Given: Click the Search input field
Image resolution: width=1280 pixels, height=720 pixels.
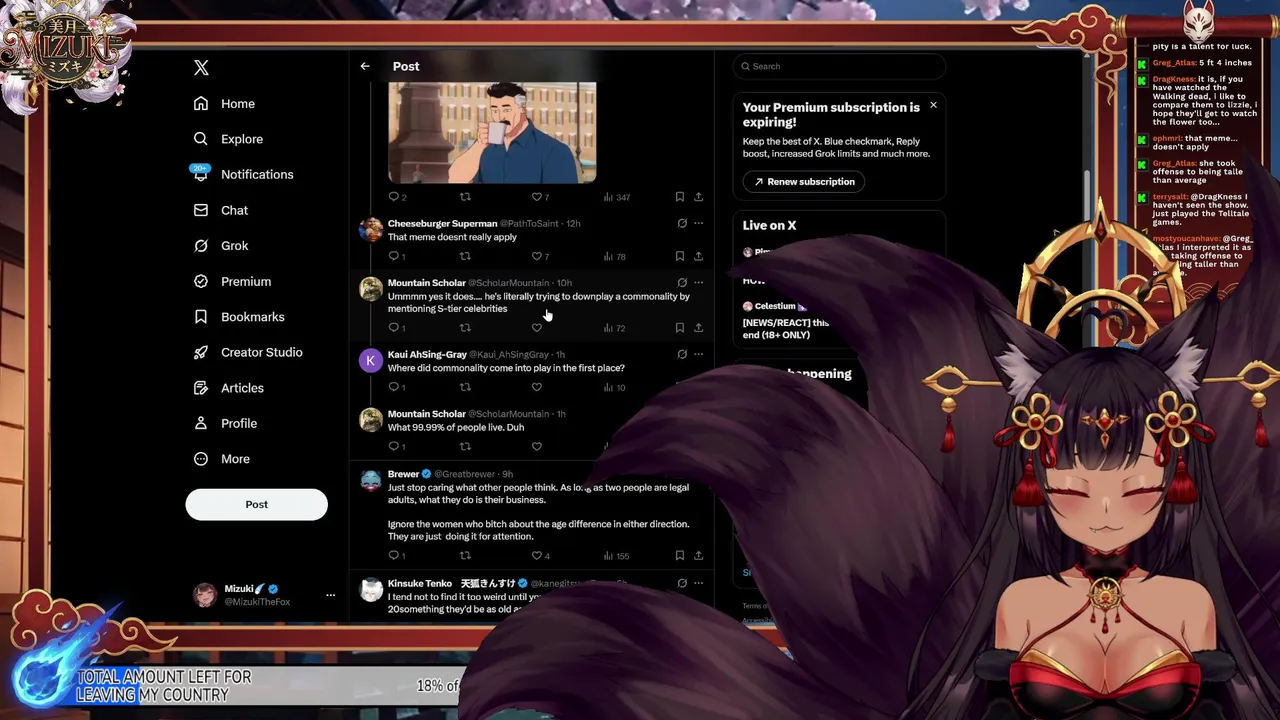Looking at the screenshot, I should (x=838, y=66).
